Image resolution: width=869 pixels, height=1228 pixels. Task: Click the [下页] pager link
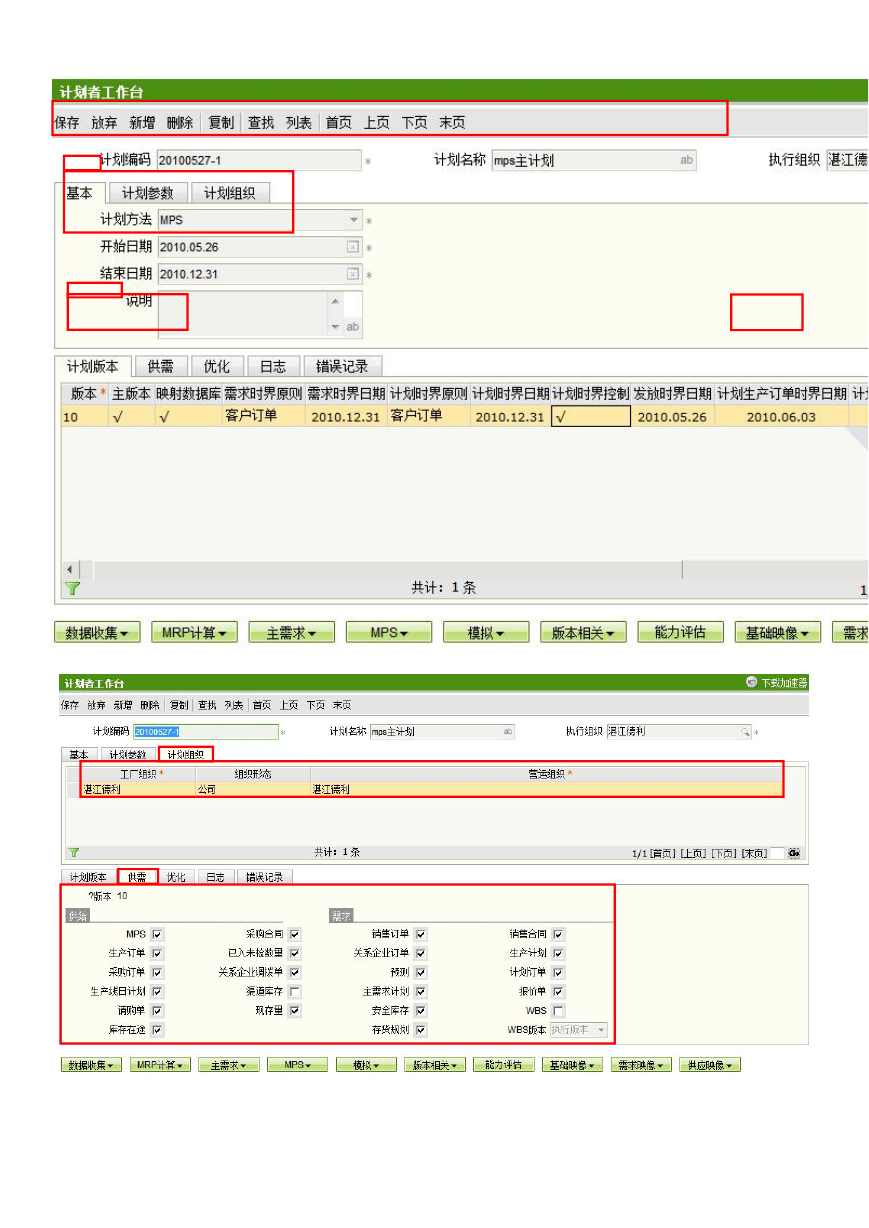tap(724, 853)
